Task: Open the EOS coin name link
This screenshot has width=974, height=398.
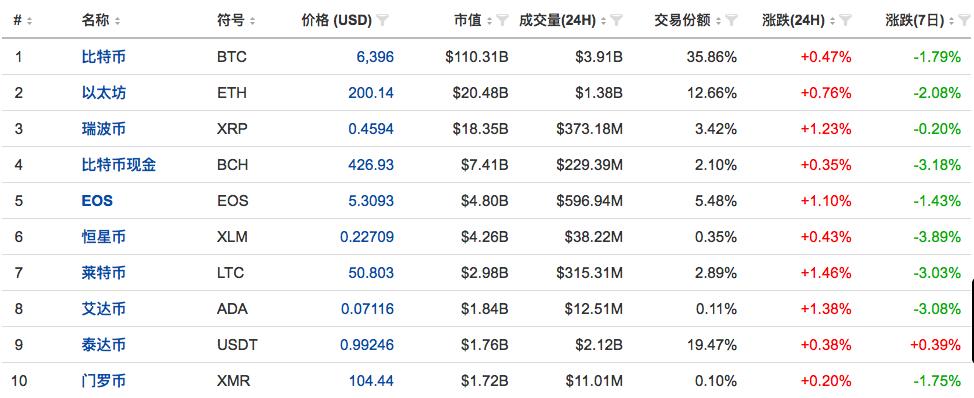Action: (97, 201)
